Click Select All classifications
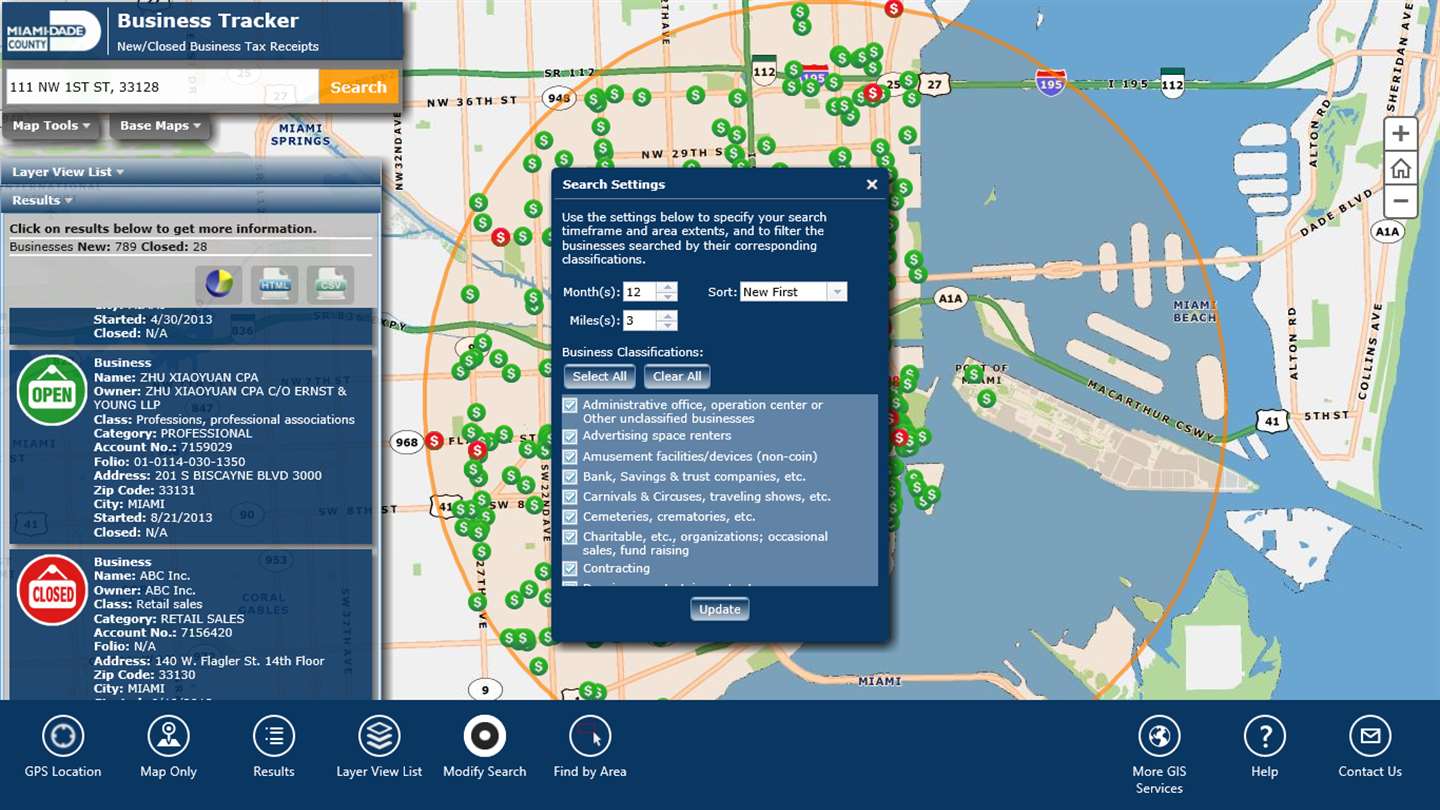 [600, 376]
